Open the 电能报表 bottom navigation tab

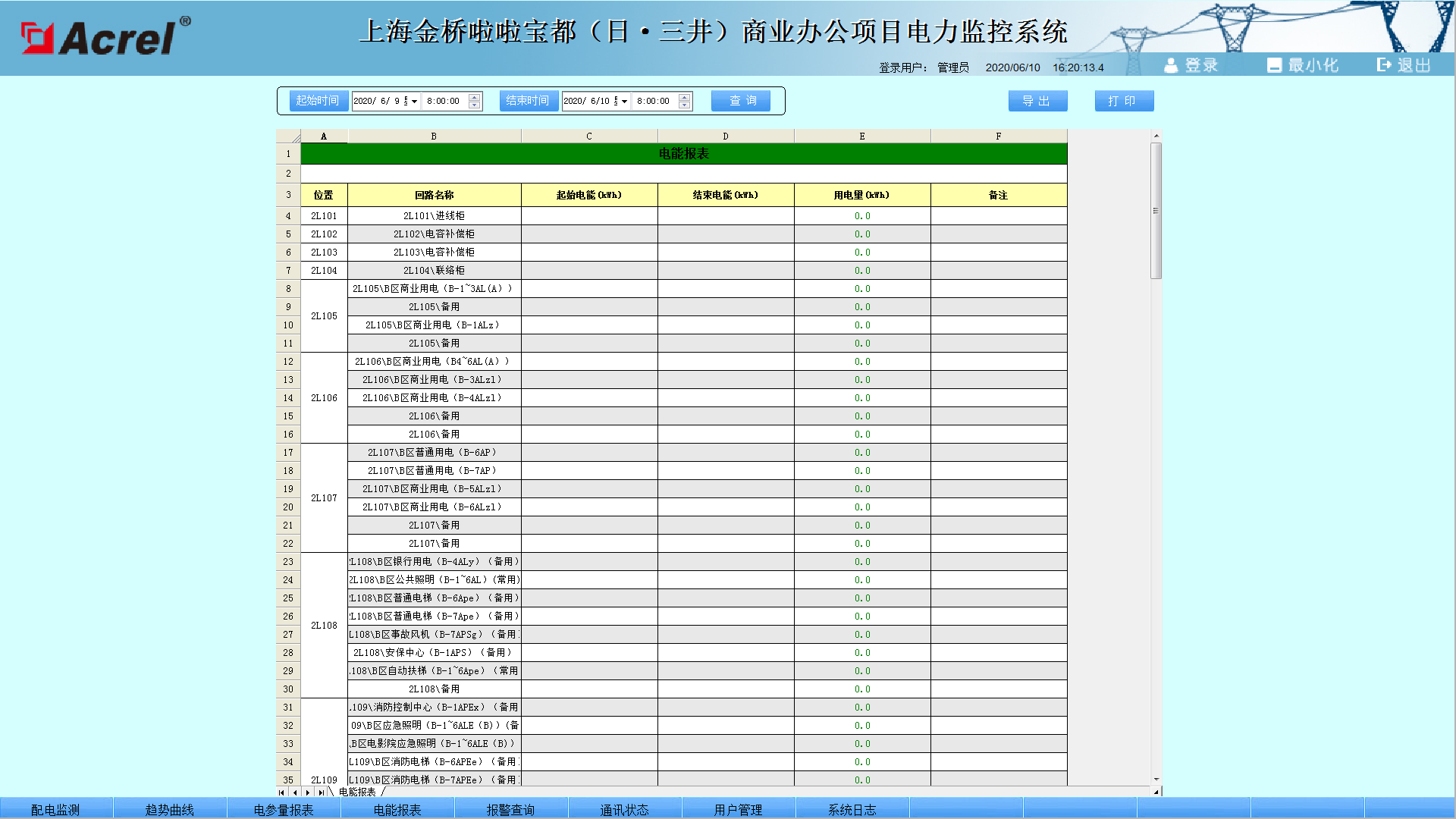(x=397, y=809)
